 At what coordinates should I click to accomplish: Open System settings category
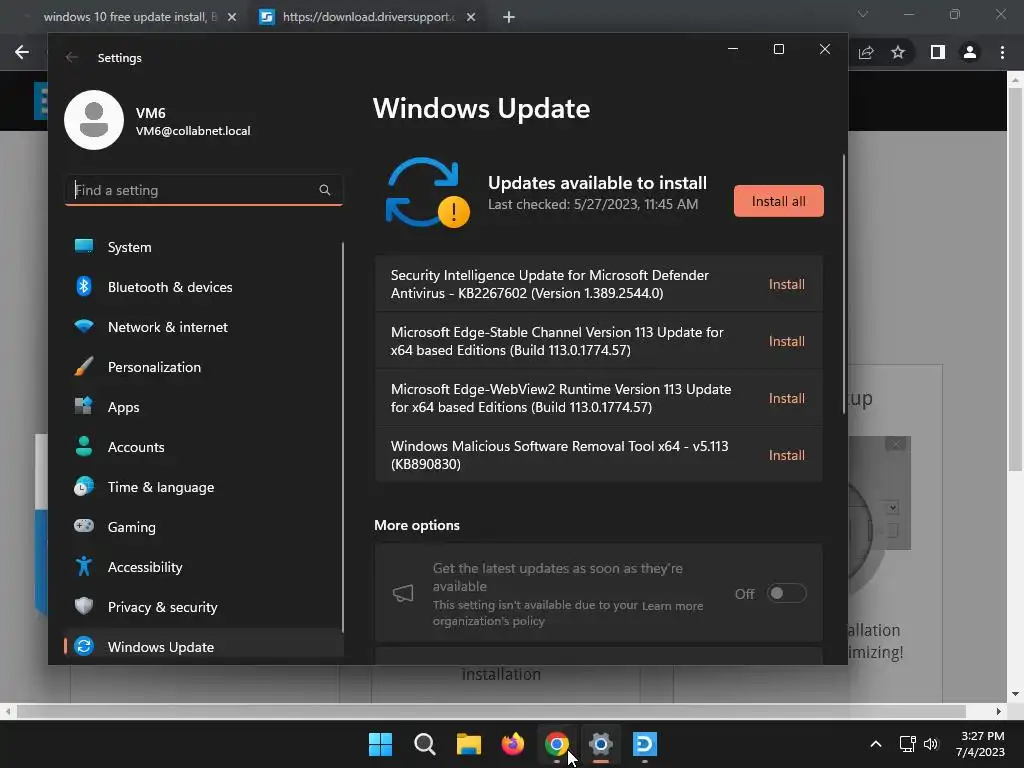[204, 247]
